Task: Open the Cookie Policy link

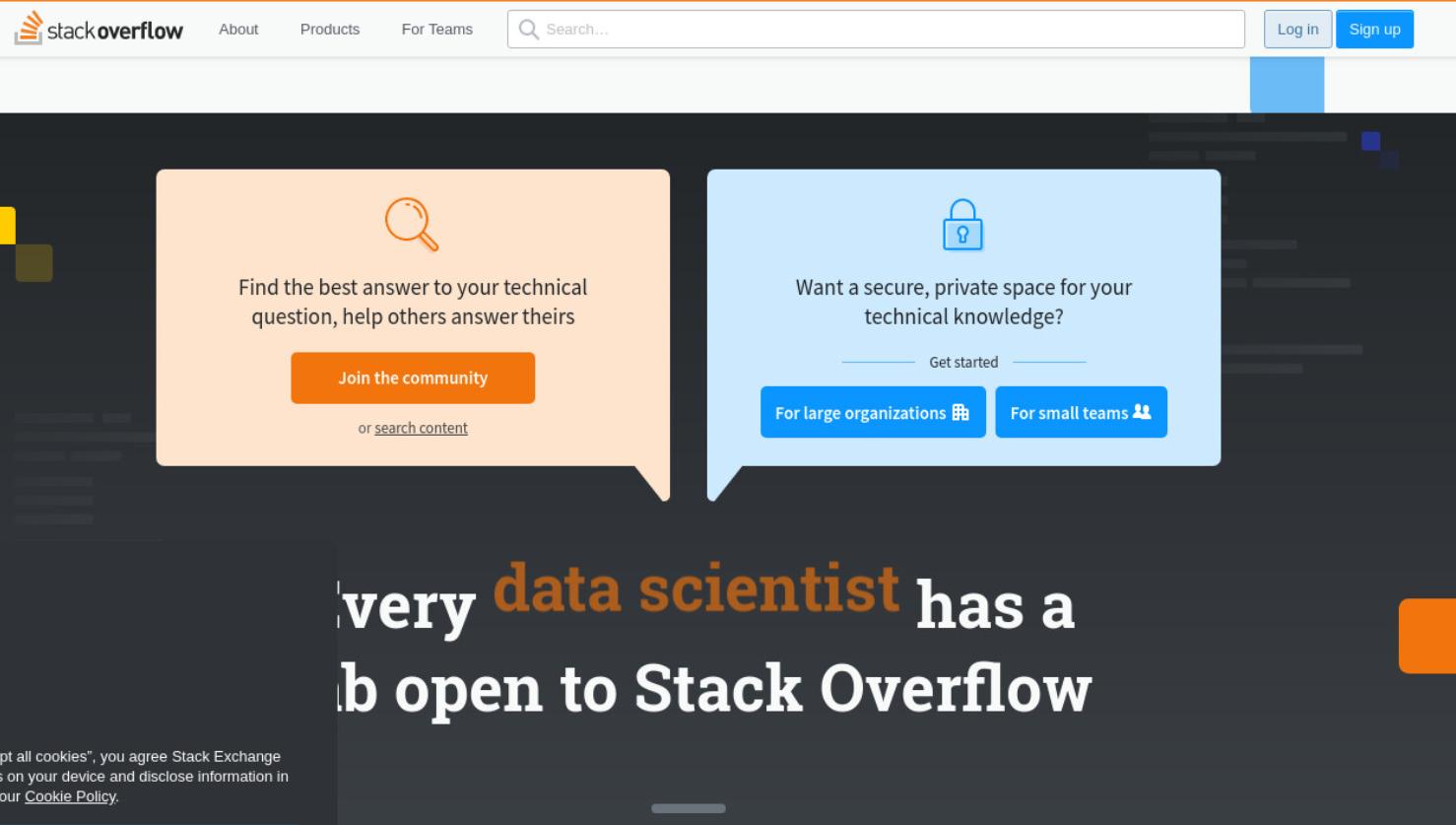Action: click(70, 796)
